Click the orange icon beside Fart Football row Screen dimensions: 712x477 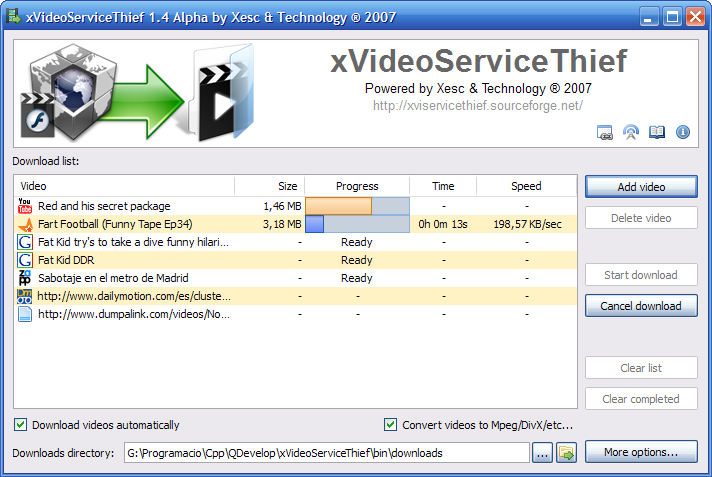click(25, 224)
